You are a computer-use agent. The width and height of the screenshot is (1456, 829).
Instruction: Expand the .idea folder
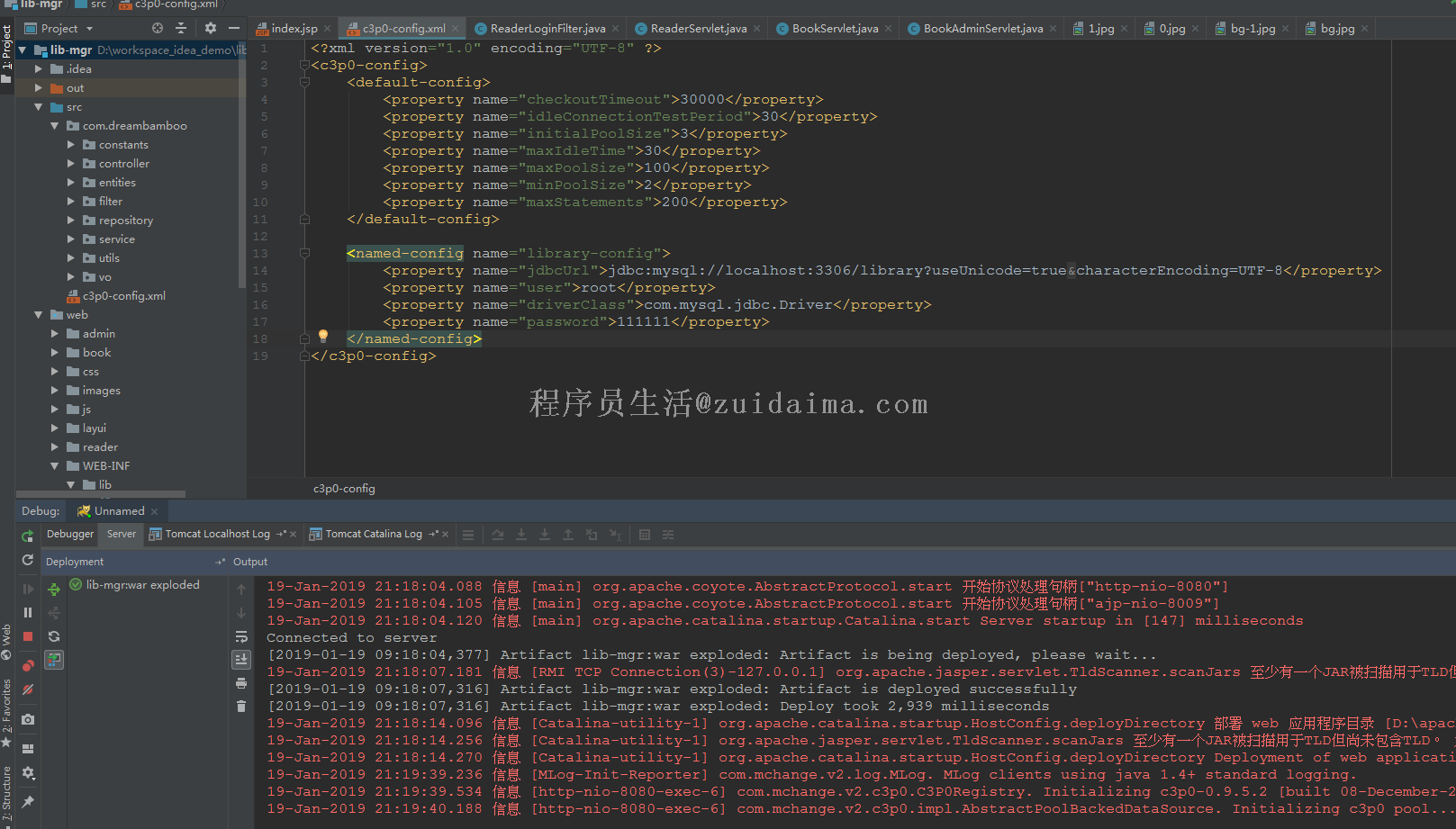(39, 68)
